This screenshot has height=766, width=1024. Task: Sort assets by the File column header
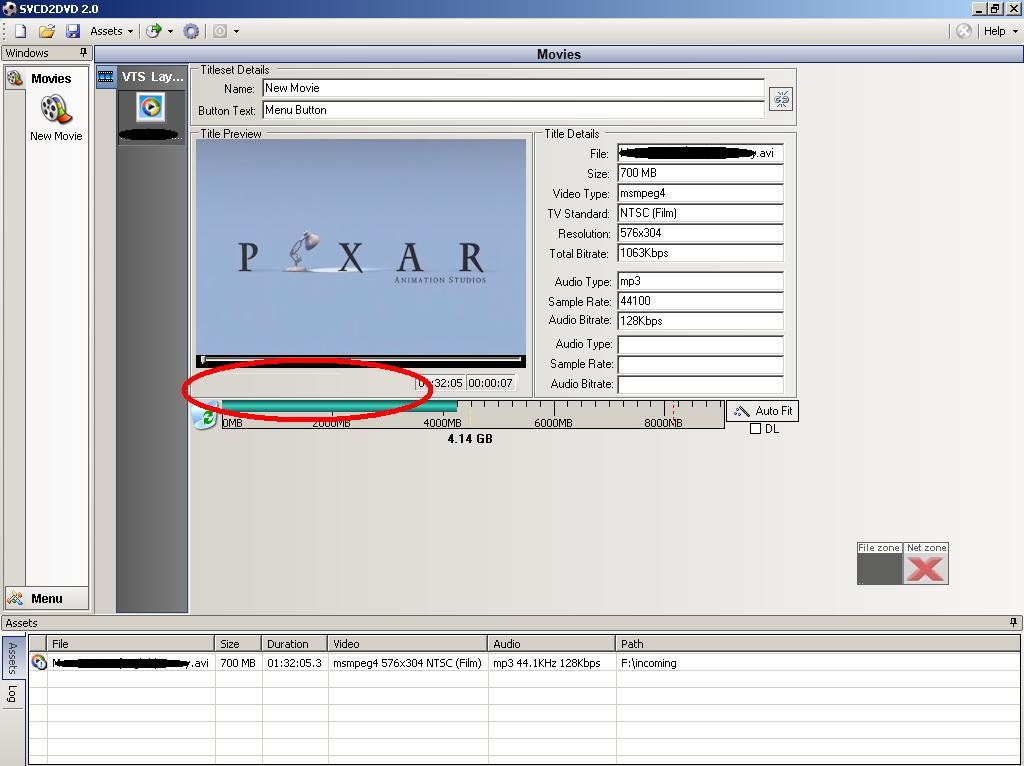(131, 644)
